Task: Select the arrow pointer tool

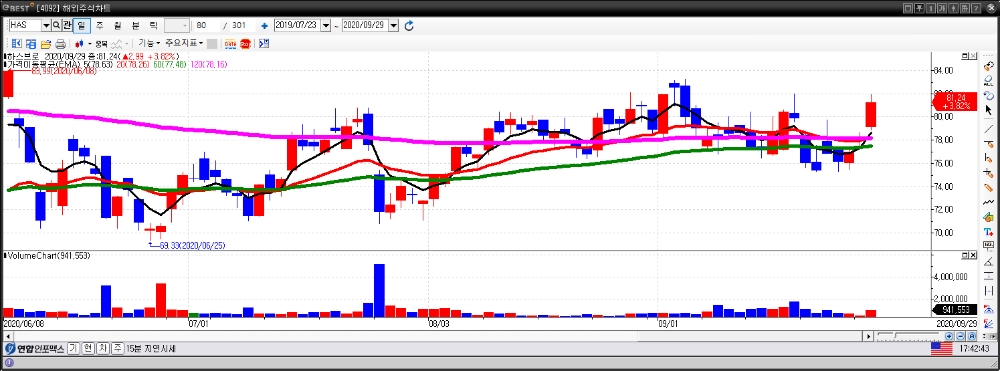Action: pos(989,110)
